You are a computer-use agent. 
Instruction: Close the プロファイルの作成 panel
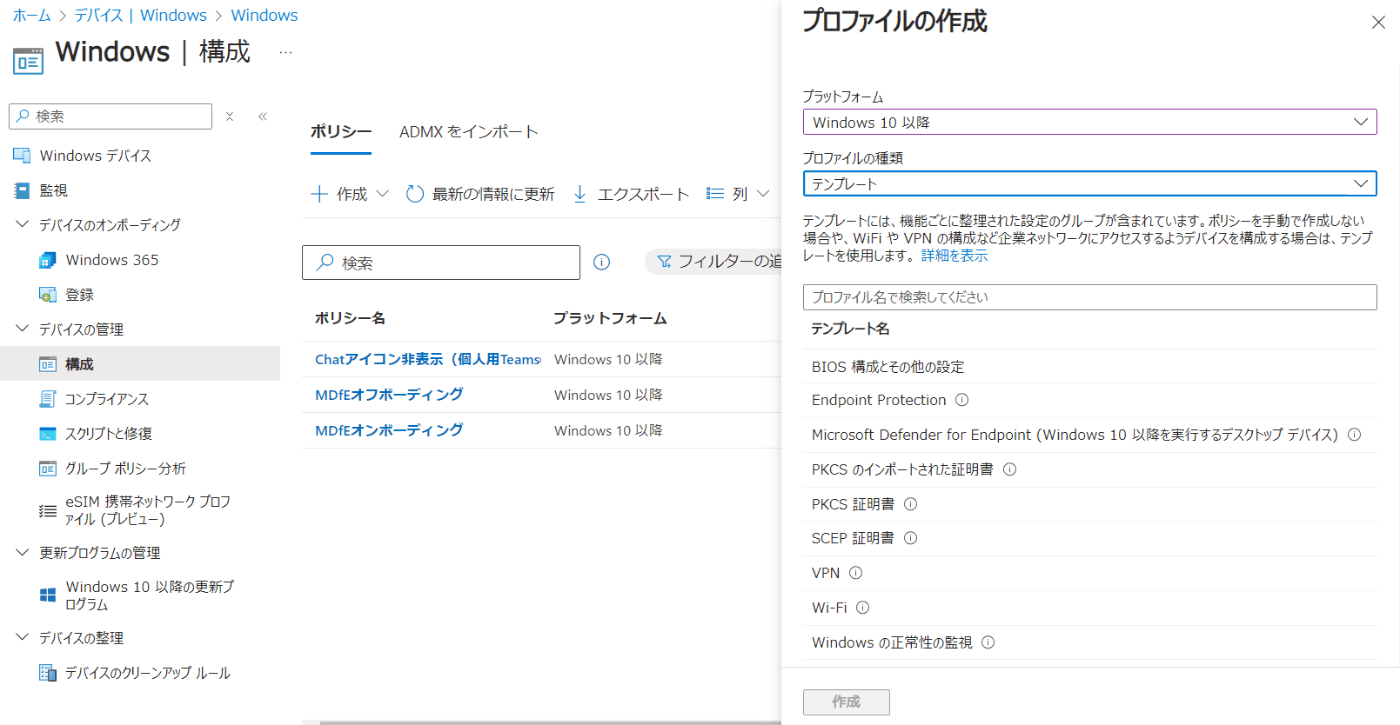pyautogui.click(x=1377, y=23)
